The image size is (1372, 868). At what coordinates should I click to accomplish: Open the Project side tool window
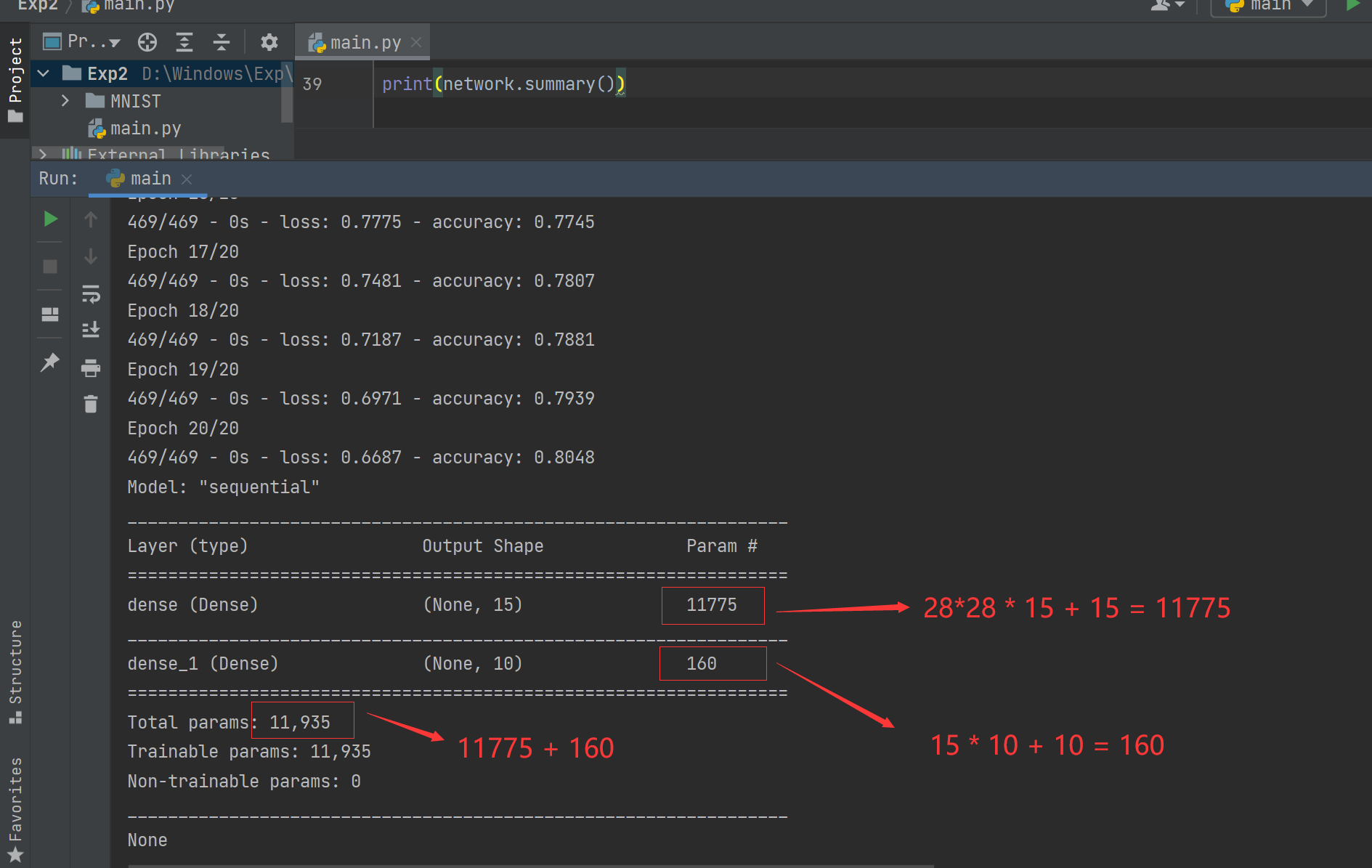coord(15,80)
